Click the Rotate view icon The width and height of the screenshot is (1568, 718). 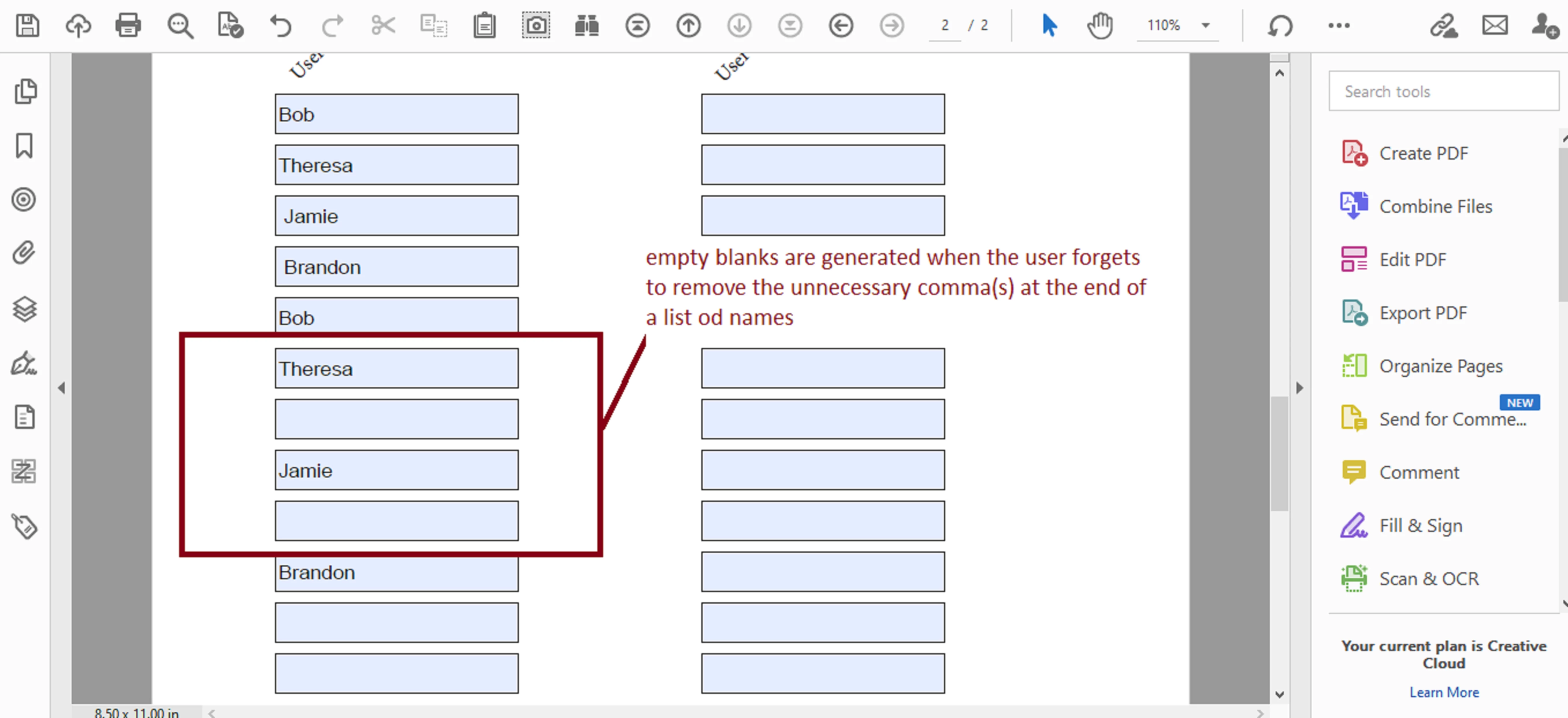(1281, 26)
